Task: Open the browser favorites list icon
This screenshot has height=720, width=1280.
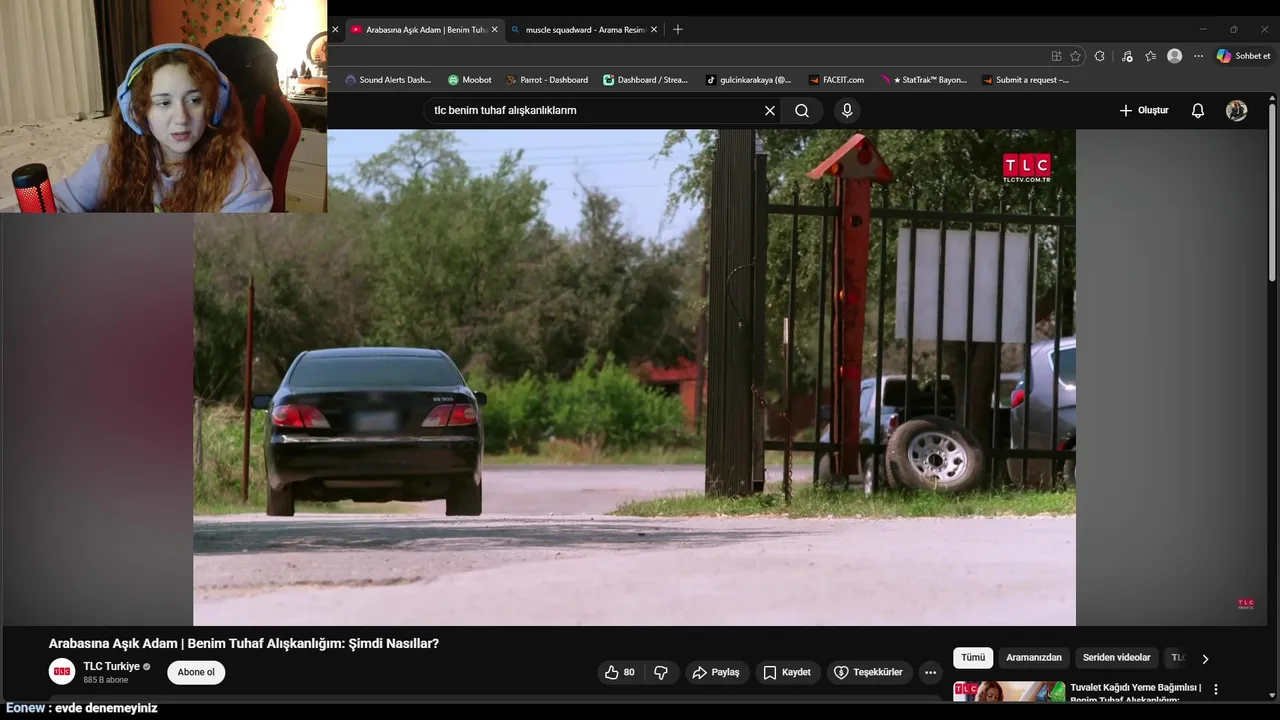Action: tap(1150, 56)
